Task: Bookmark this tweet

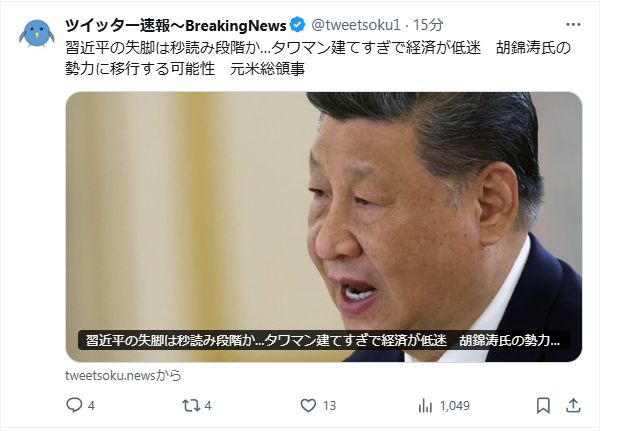Action: click(543, 405)
